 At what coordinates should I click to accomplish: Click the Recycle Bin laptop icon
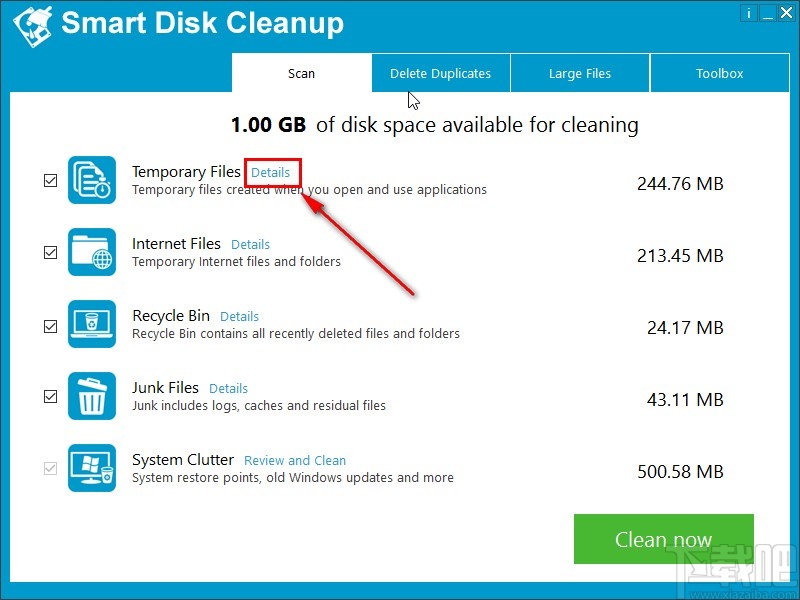[x=92, y=324]
